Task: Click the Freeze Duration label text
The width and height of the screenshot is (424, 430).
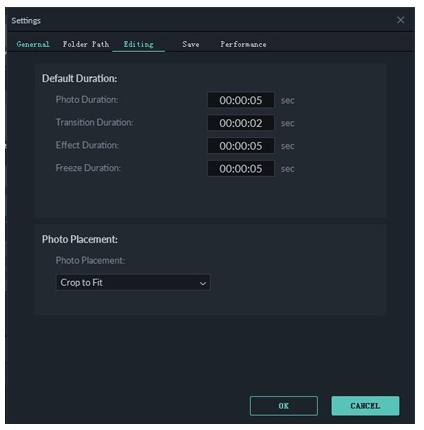Action: (88, 168)
